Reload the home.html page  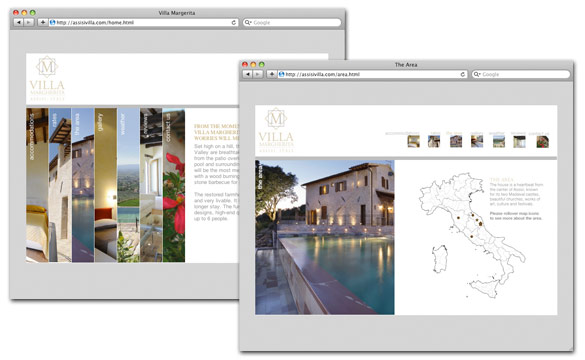tap(234, 22)
